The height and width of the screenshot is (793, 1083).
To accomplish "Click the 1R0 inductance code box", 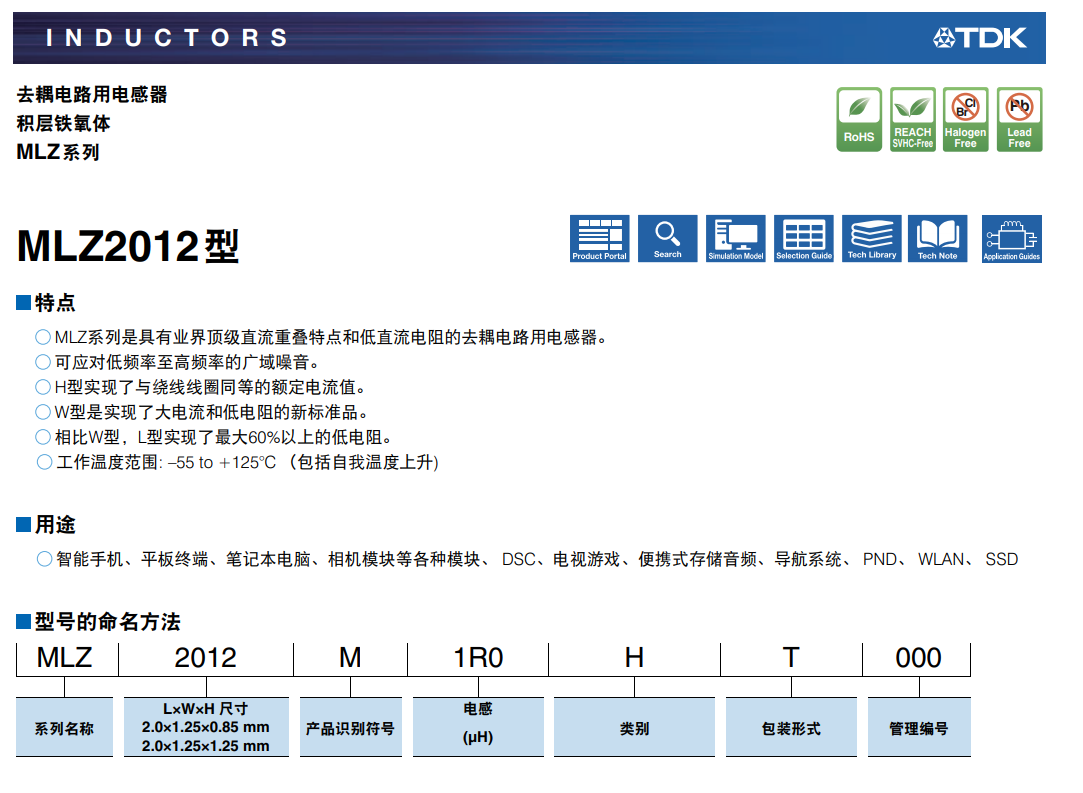I will coord(478,658).
